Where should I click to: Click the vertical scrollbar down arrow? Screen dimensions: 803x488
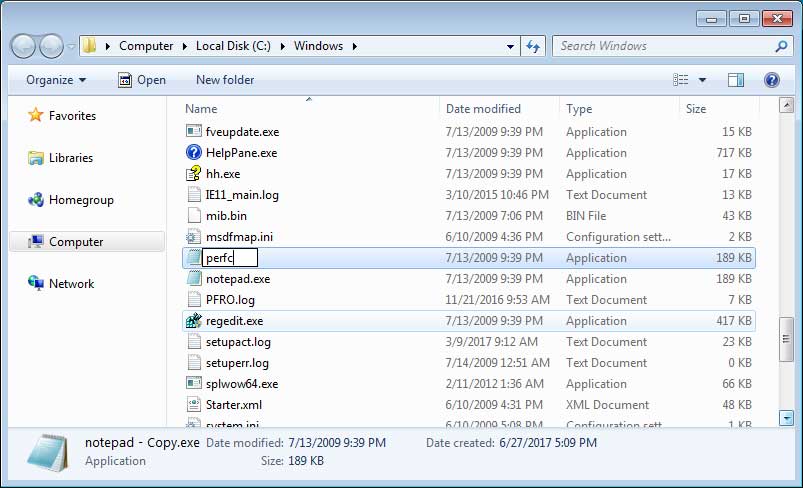tap(786, 418)
